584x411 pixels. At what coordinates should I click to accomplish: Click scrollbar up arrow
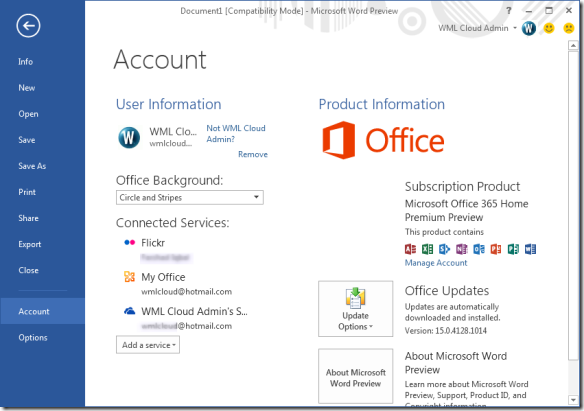(573, 45)
